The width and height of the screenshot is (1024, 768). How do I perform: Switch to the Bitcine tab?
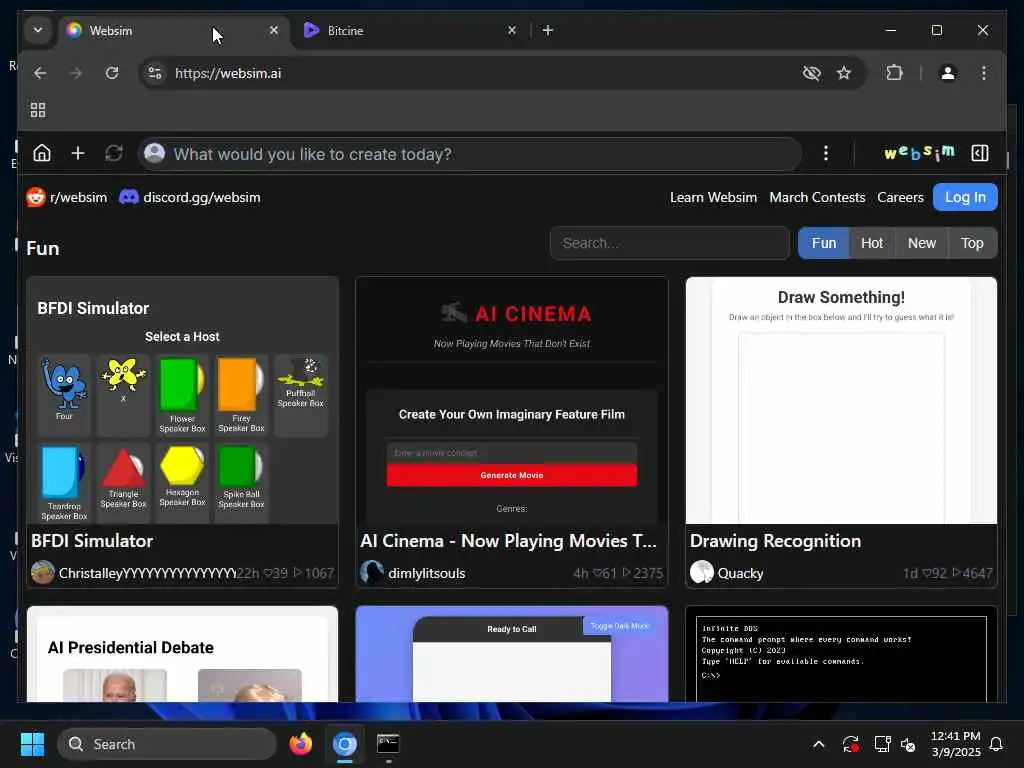[x=410, y=30]
